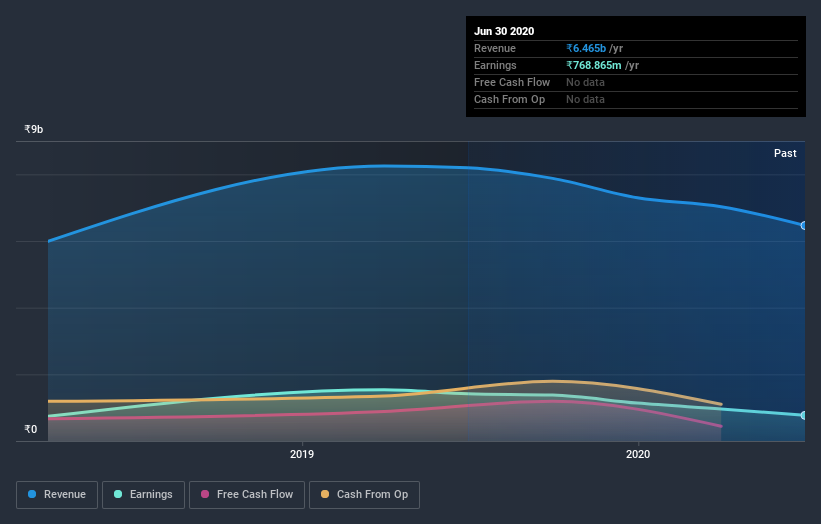Click the Free Cash Flow tooltip row label
This screenshot has width=821, height=524.
512,82
